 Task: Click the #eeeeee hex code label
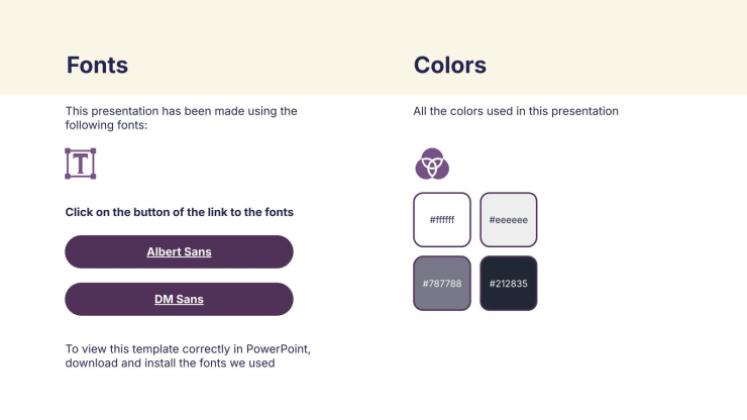click(x=508, y=220)
